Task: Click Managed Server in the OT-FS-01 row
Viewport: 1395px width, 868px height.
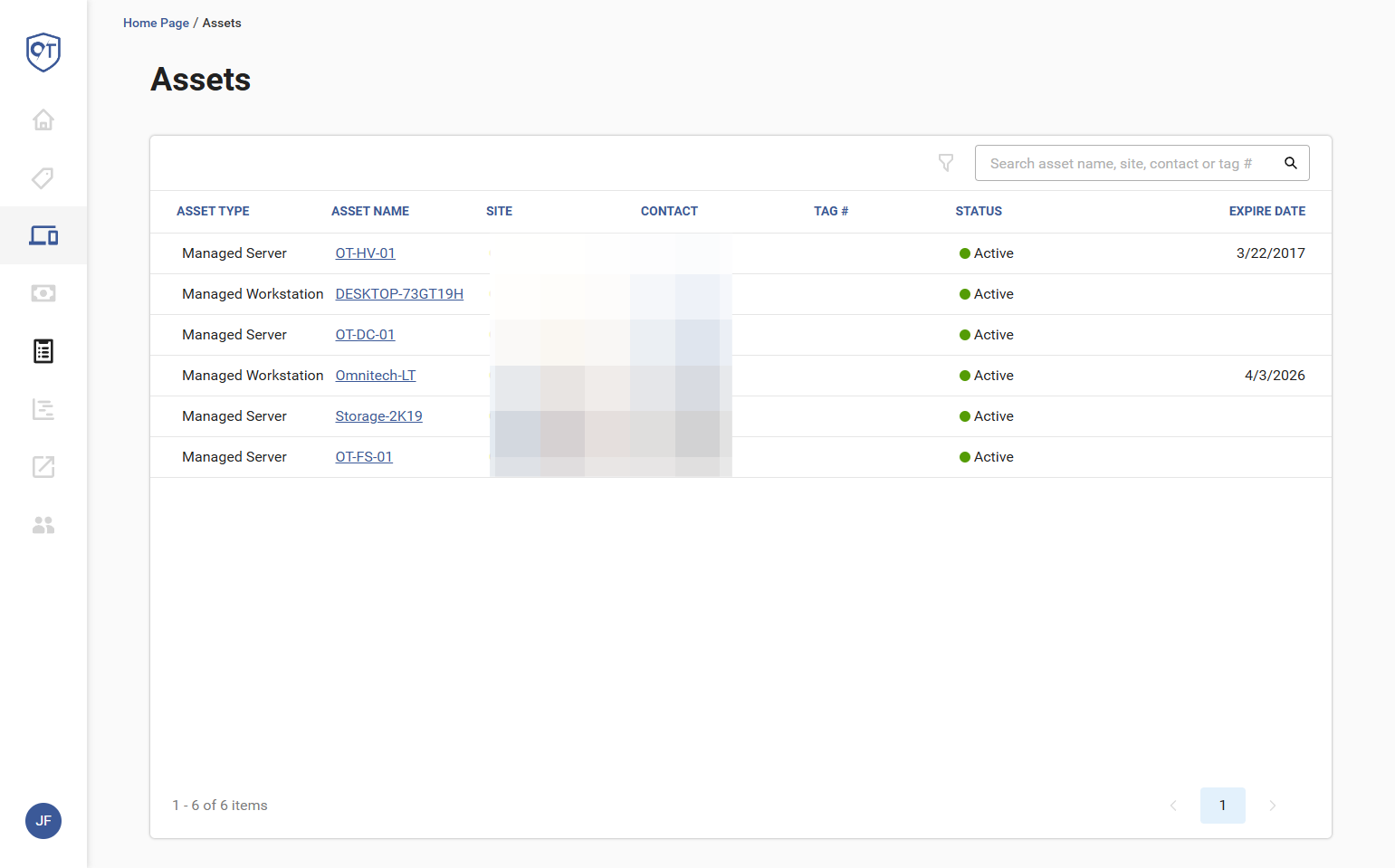Action: [x=234, y=457]
